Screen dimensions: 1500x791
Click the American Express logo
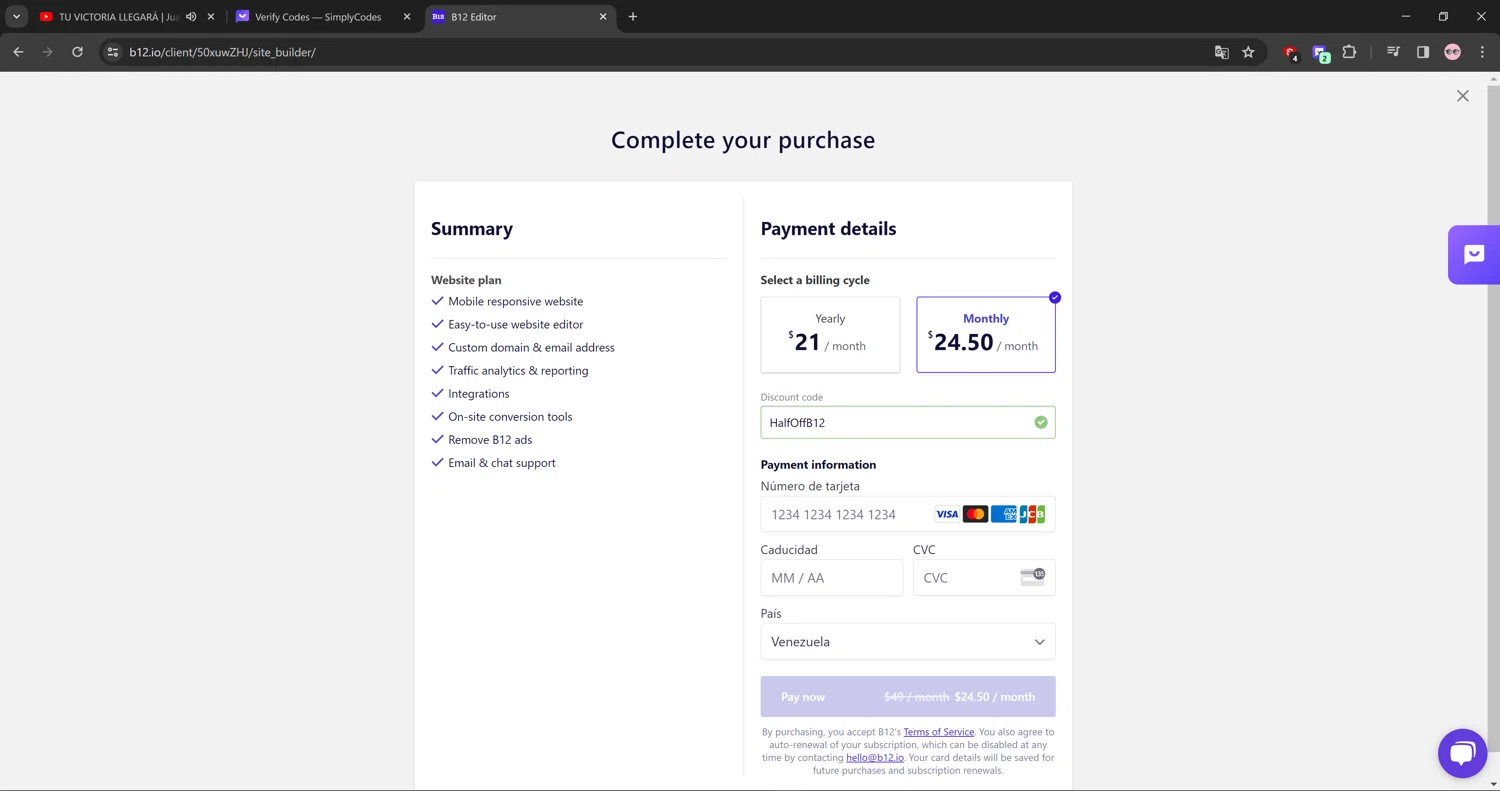(x=1004, y=514)
